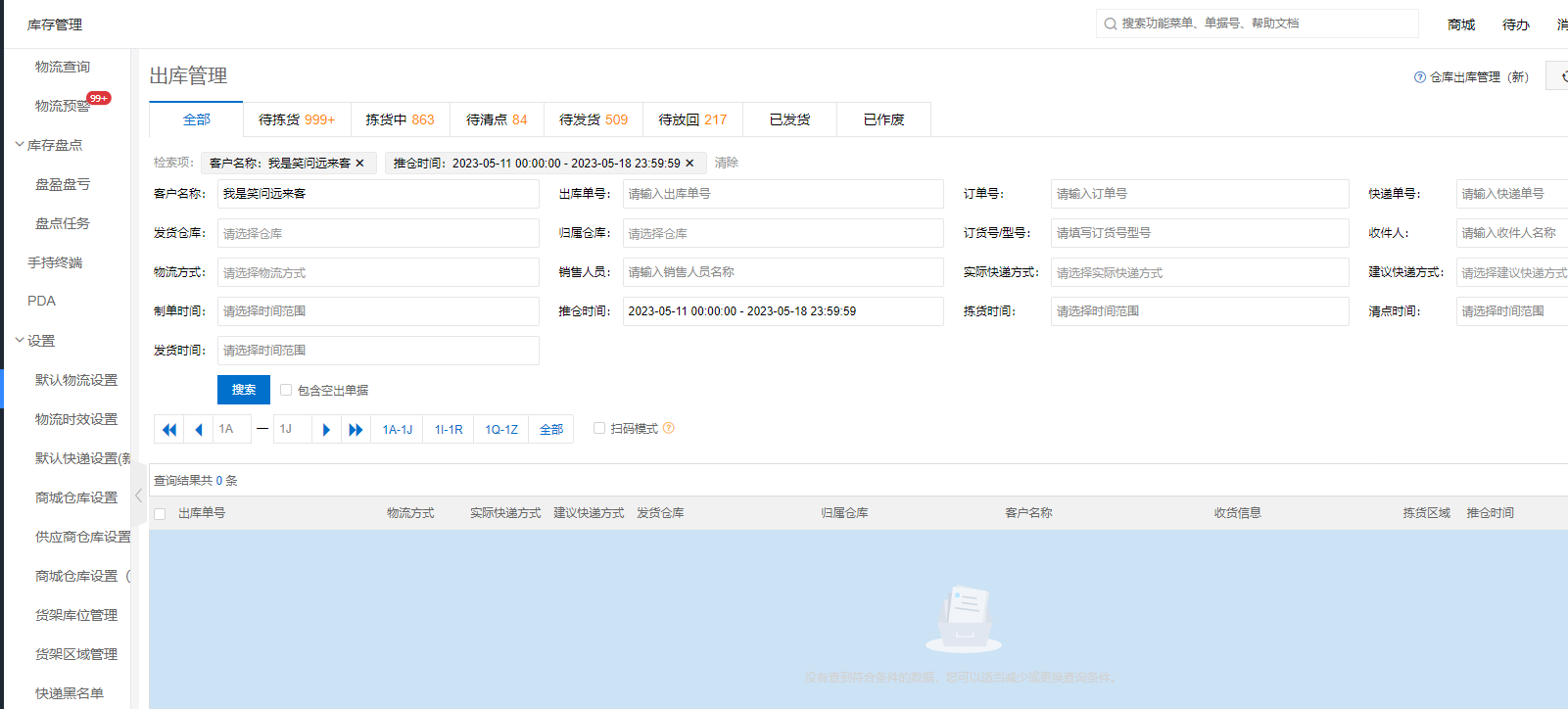Image resolution: width=1568 pixels, height=709 pixels.
Task: Jump to first page with double-left arrow
Action: point(169,429)
